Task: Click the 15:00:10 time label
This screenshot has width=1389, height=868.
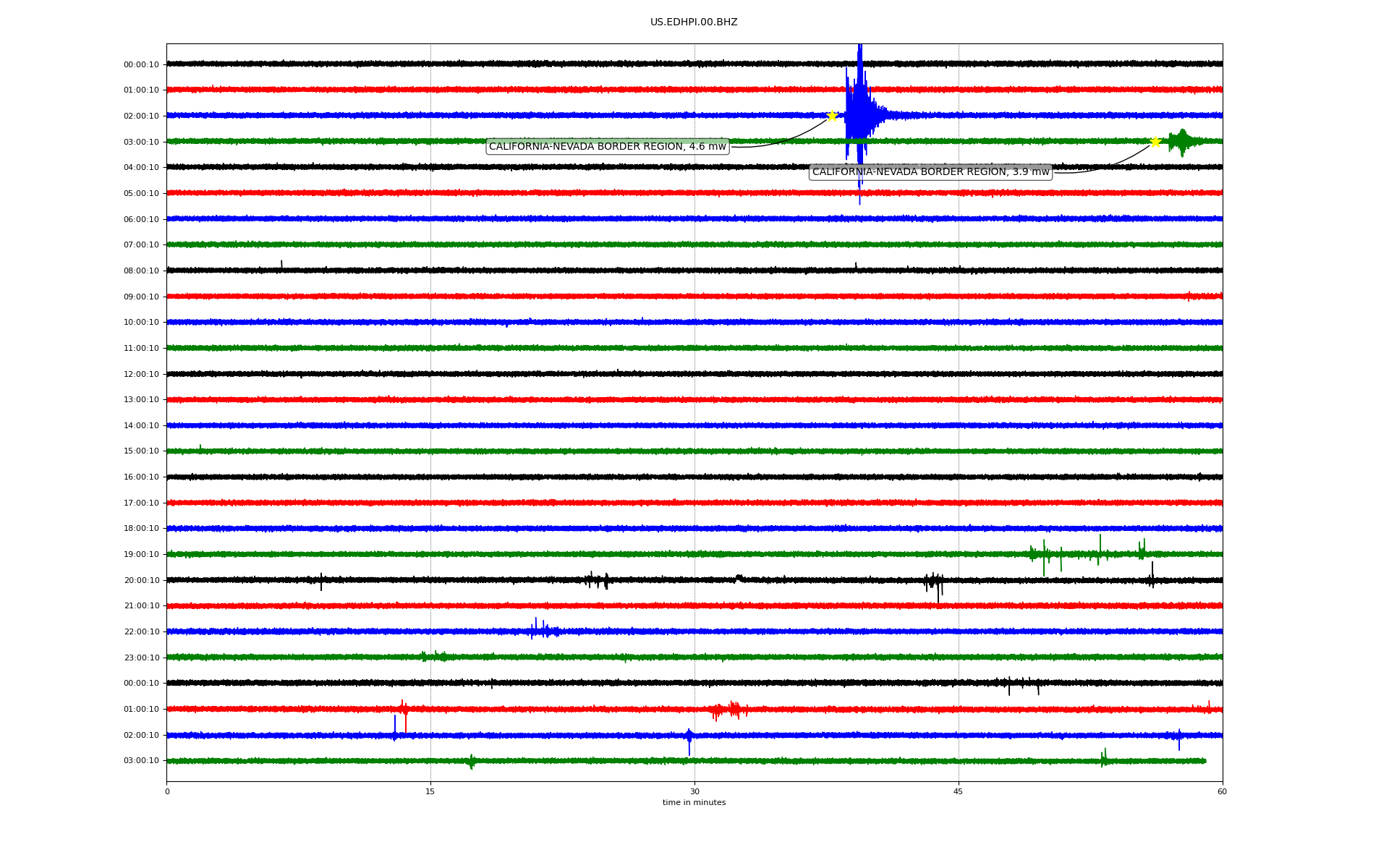Action: click(x=141, y=451)
